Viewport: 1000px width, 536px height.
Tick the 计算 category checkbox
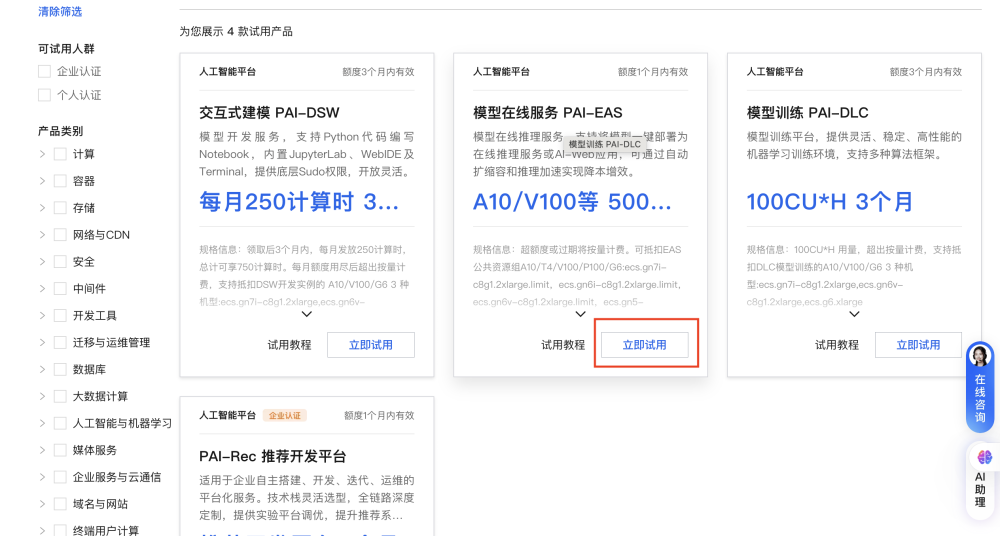[60, 154]
